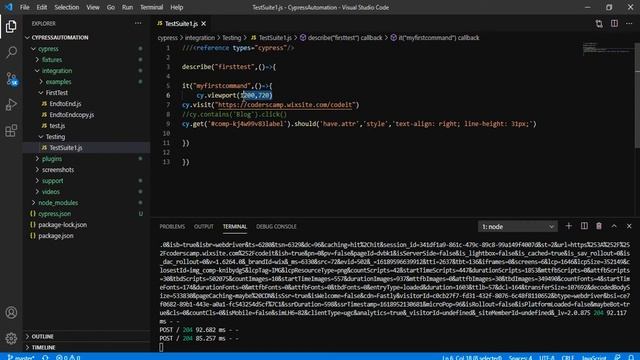The width and height of the screenshot is (640, 360).
Task: Open package-lock.json in explorer
Action: (62, 225)
